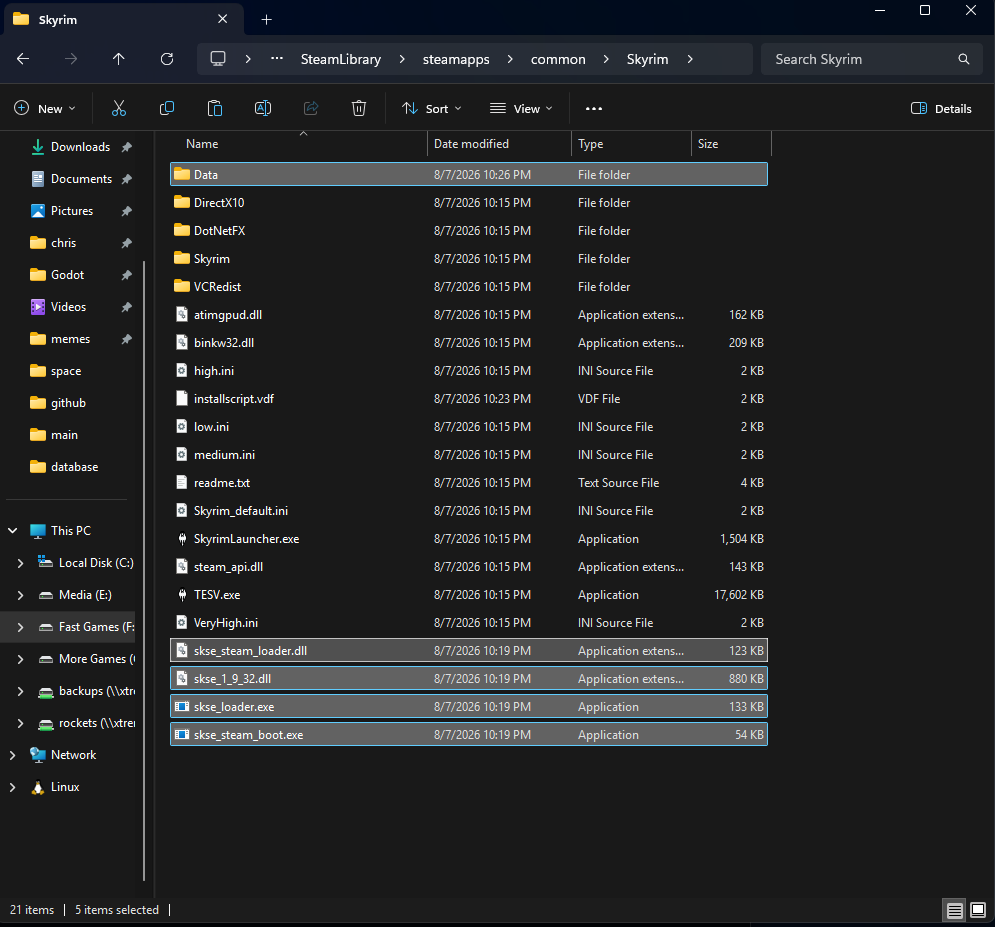Image resolution: width=995 pixels, height=927 pixels.
Task: Expand the Linux tree node
Action: coord(13,787)
